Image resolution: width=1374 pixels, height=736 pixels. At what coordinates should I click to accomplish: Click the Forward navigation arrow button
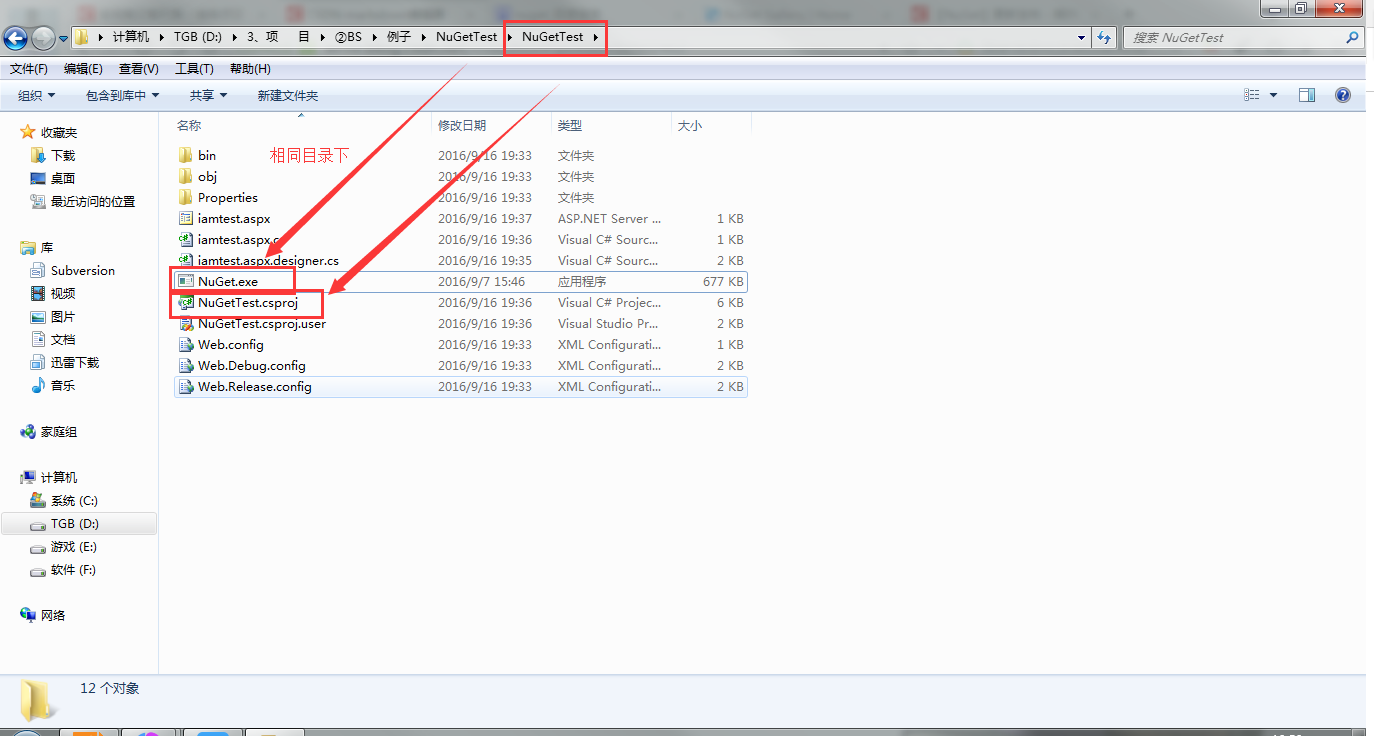43,38
